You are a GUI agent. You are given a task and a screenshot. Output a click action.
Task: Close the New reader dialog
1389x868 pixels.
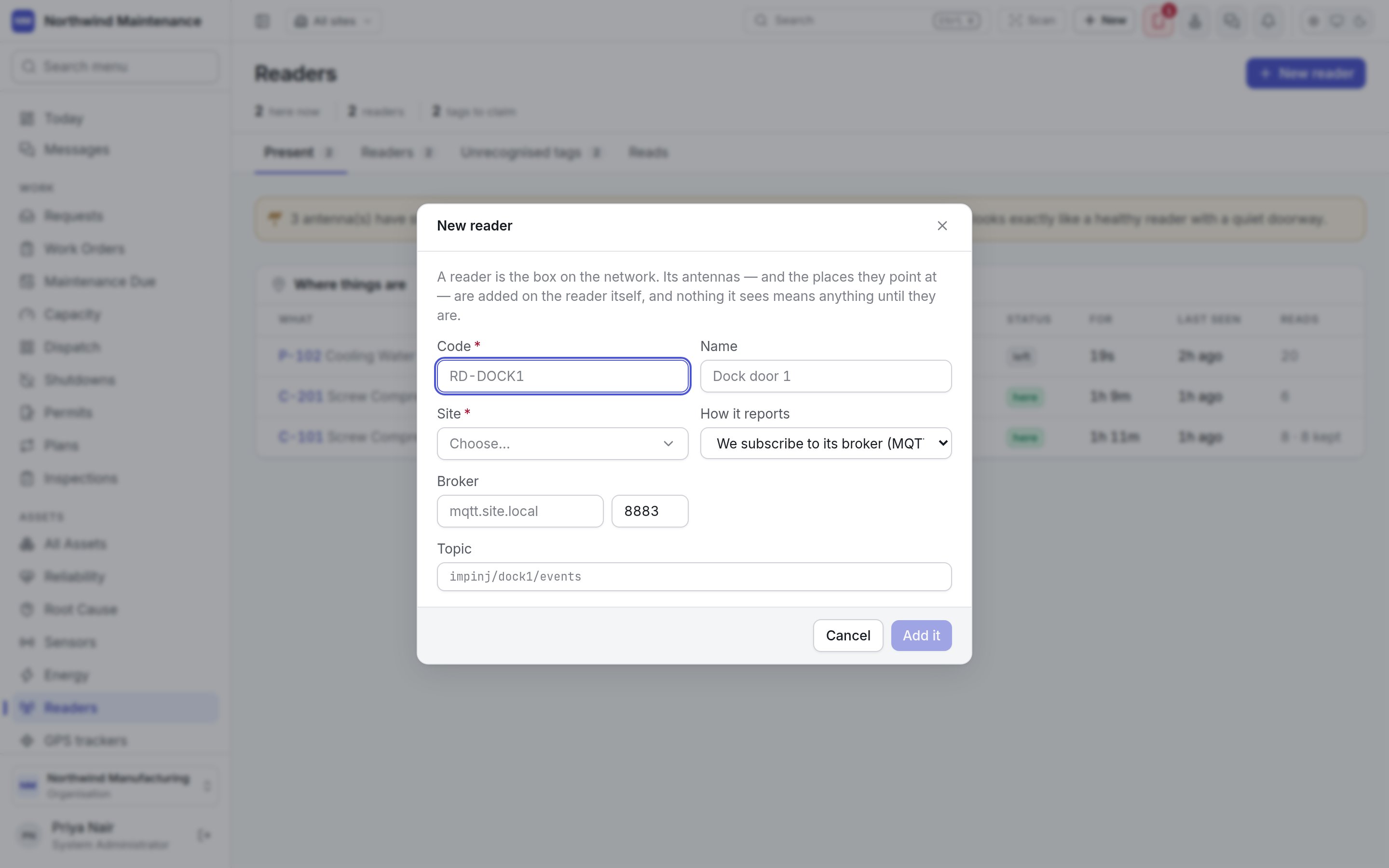coord(942,226)
